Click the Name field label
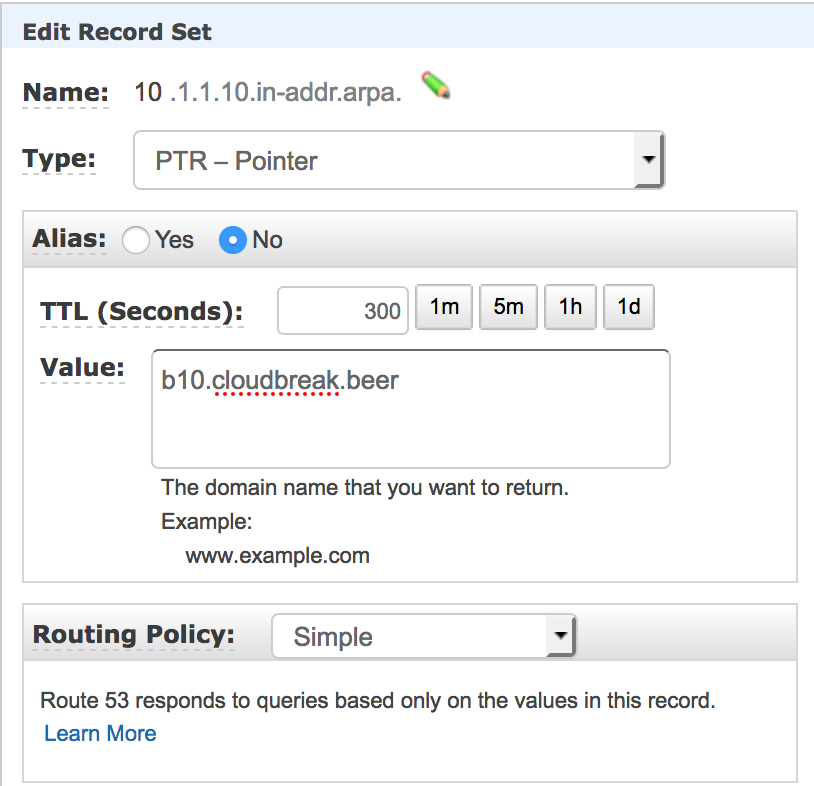This screenshot has width=814, height=786. click(x=65, y=92)
